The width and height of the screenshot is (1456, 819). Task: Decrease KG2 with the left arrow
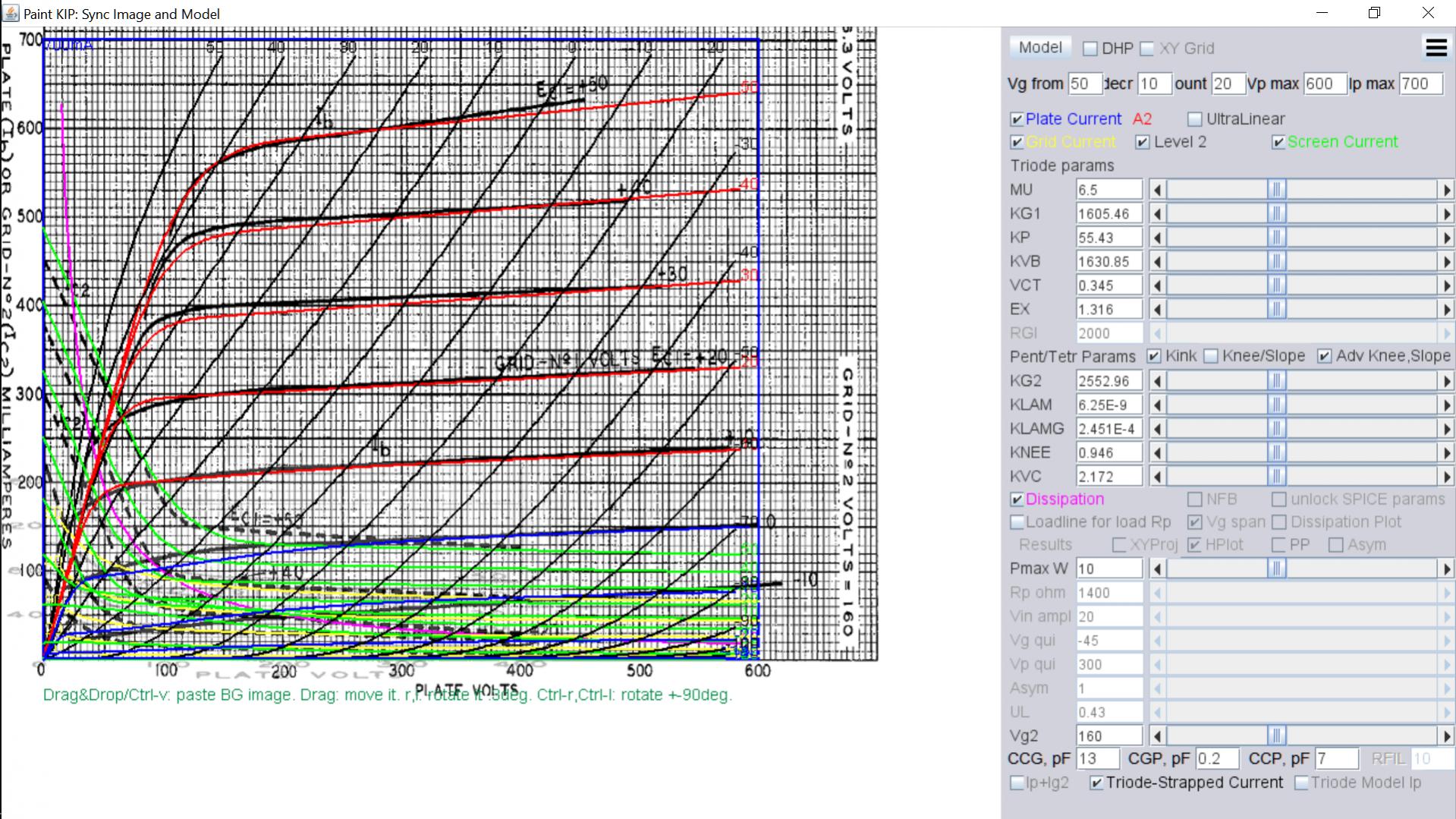pyautogui.click(x=1157, y=381)
